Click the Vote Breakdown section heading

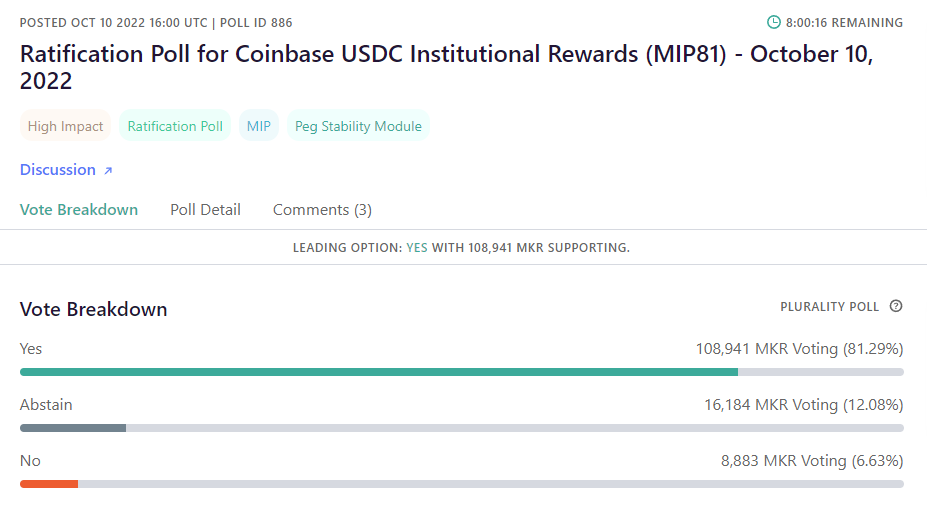[93, 309]
